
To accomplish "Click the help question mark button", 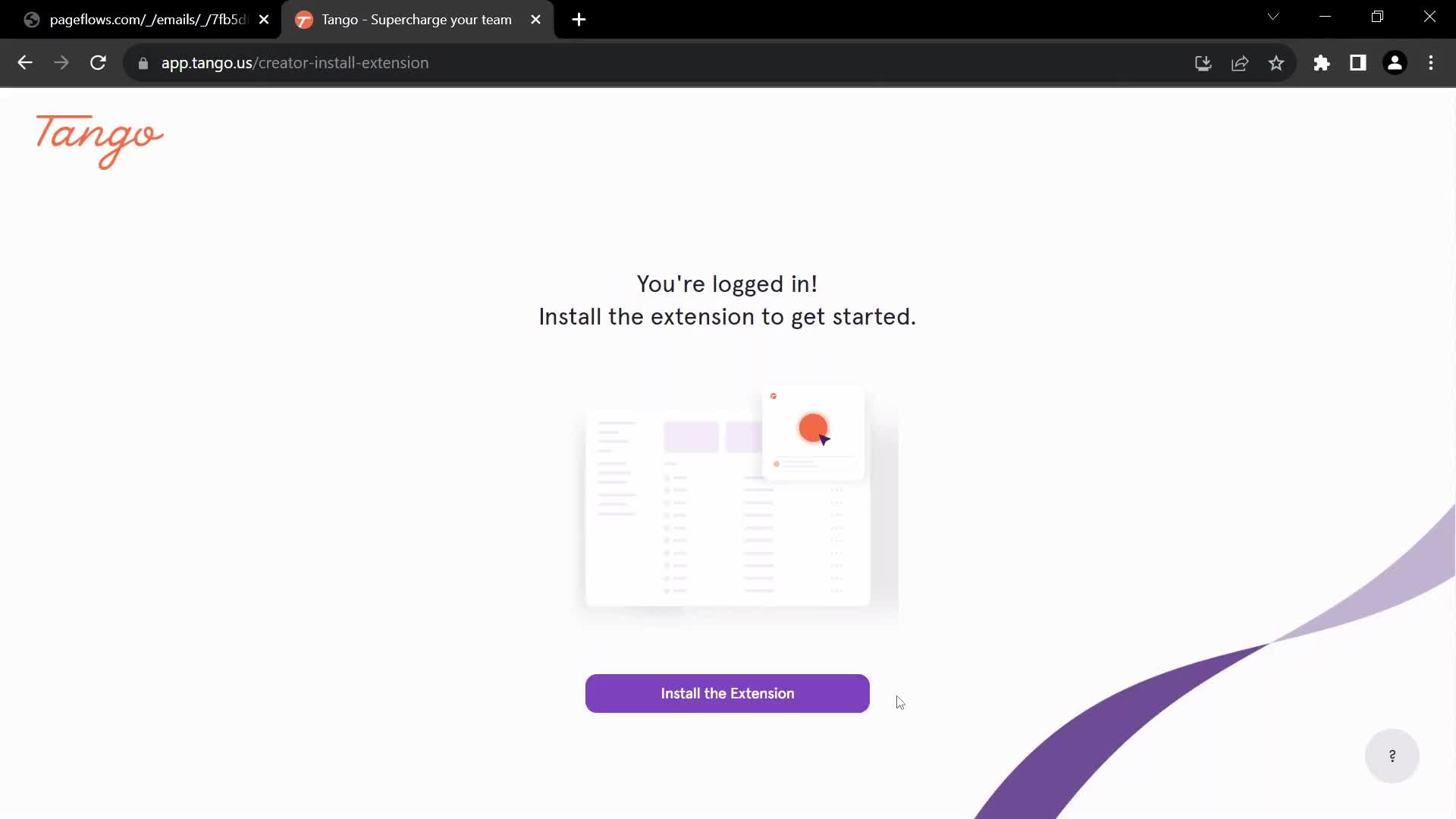I will [1392, 755].
